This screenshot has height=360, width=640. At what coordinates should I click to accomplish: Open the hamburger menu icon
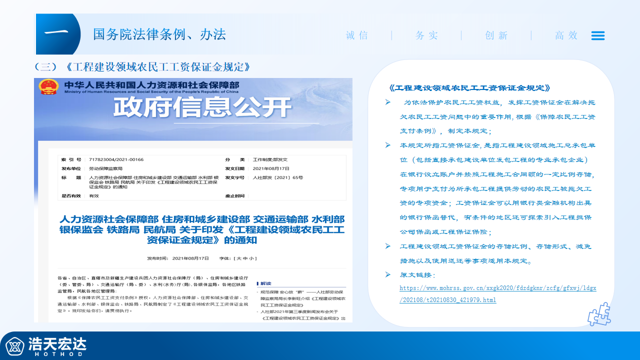point(598,36)
